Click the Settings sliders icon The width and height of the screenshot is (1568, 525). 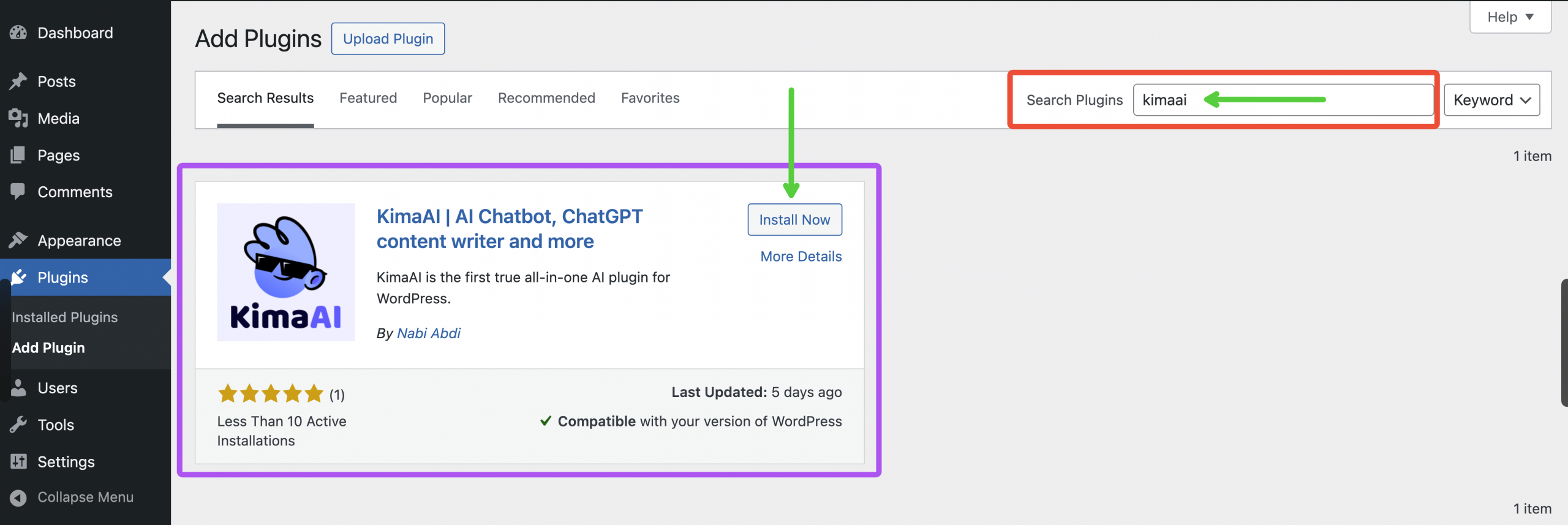tap(18, 461)
